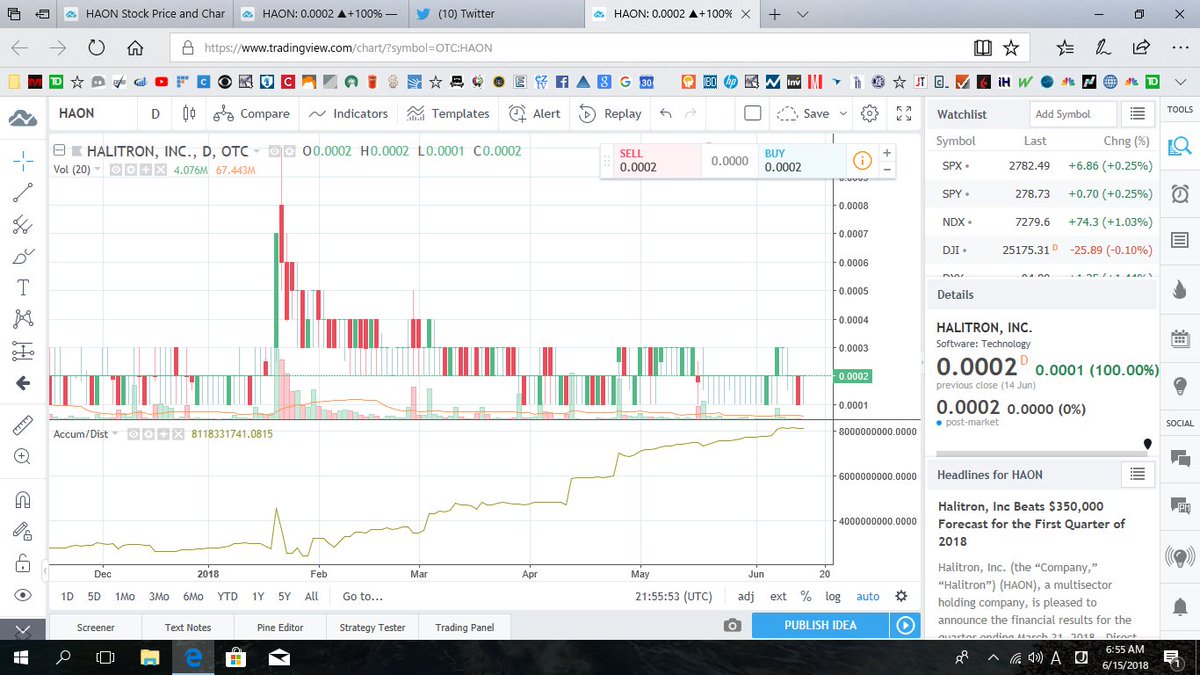Take a chart snapshot with camera icon
1200x675 pixels.
[x=733, y=626]
